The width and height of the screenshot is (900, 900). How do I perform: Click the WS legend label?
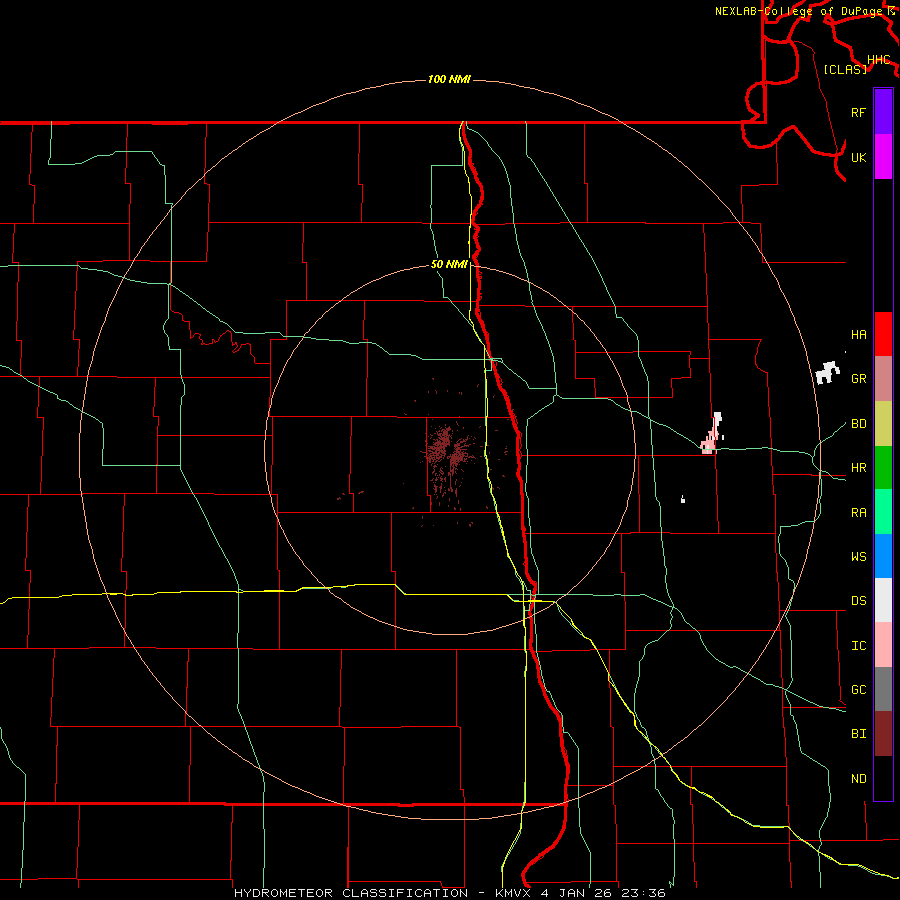[858, 557]
